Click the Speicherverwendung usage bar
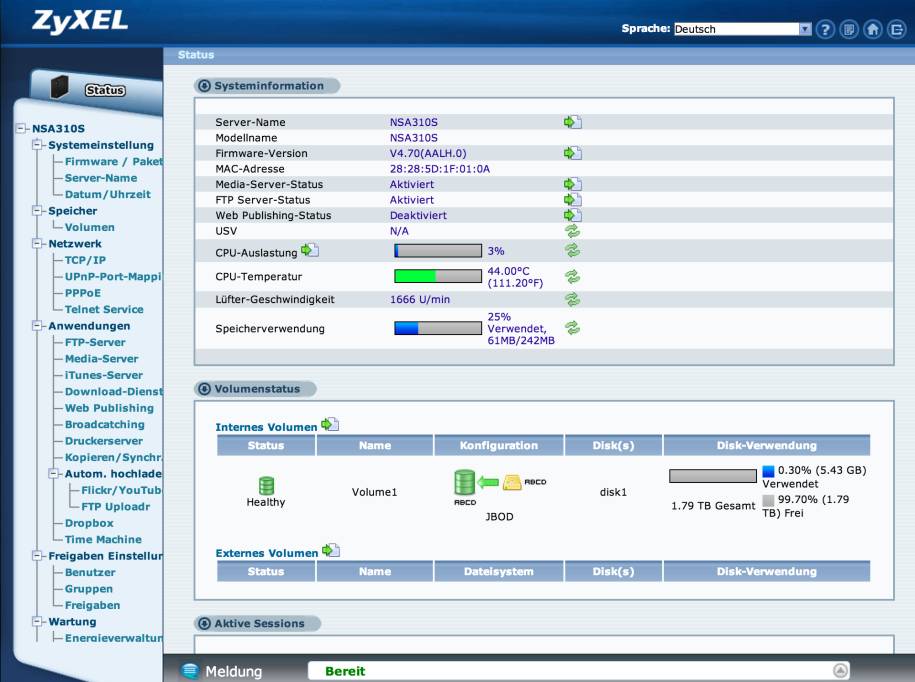The width and height of the screenshot is (915, 682). click(438, 328)
